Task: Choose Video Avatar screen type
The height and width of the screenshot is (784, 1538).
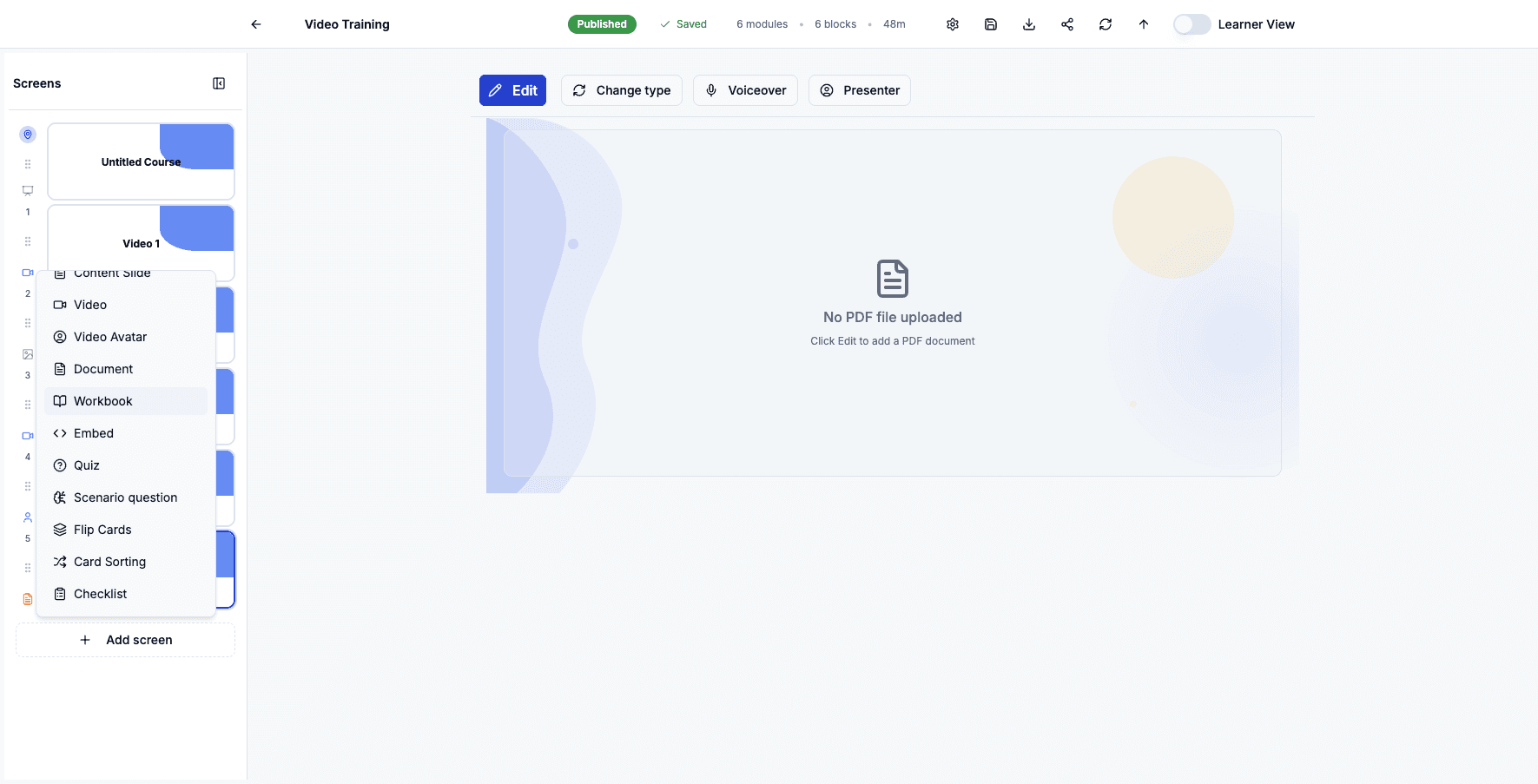Action: [126, 337]
